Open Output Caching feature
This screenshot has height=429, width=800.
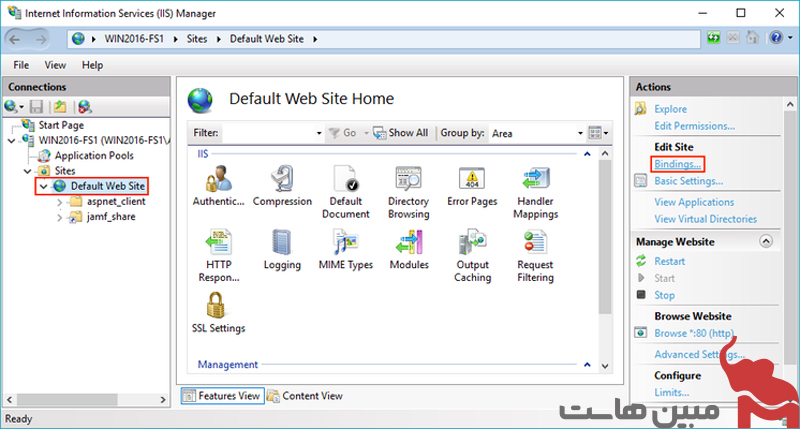coord(472,255)
